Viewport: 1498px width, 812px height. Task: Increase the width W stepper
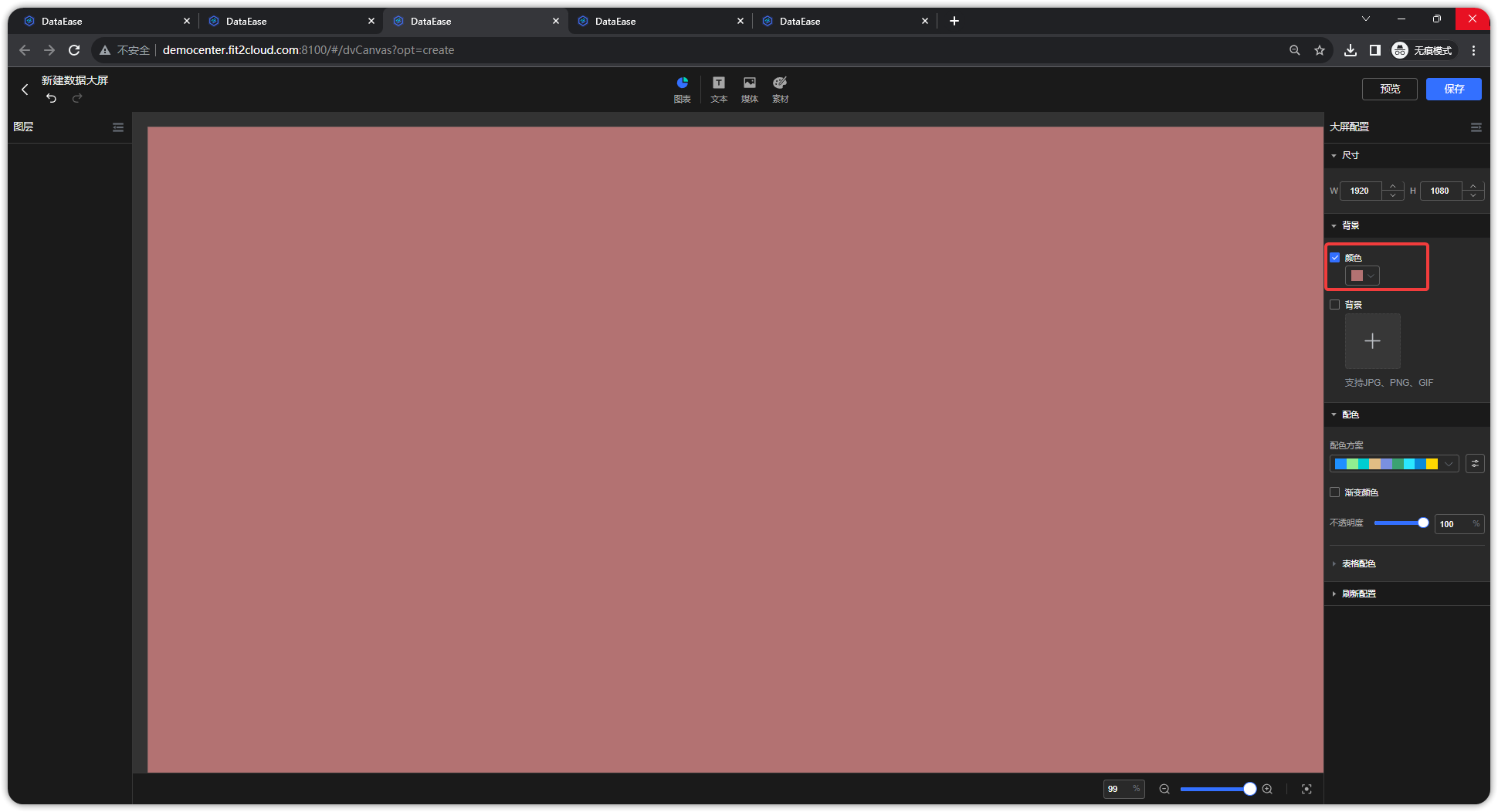click(x=1393, y=186)
